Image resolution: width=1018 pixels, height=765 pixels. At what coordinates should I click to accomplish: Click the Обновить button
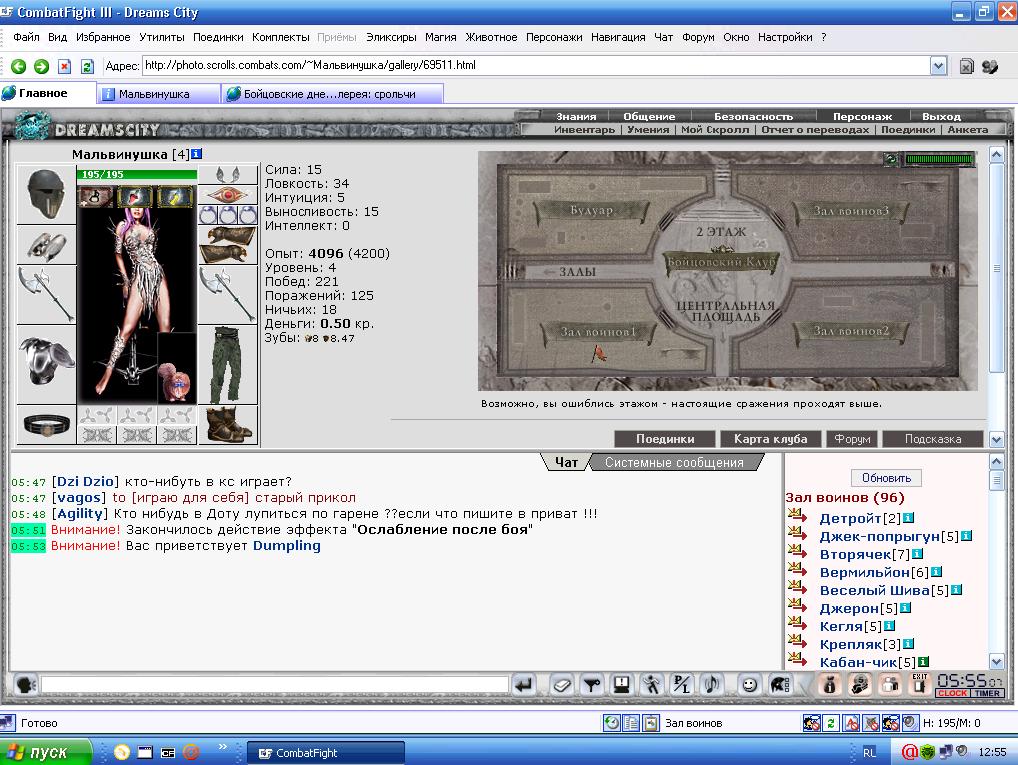click(x=886, y=478)
